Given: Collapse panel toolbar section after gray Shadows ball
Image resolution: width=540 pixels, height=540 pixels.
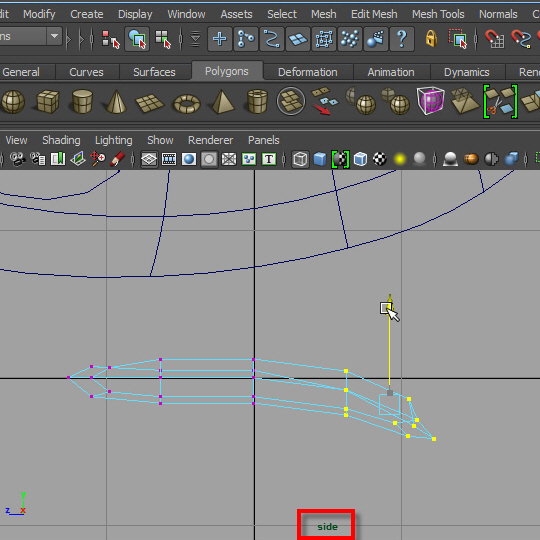Looking at the screenshot, I should (435, 159).
